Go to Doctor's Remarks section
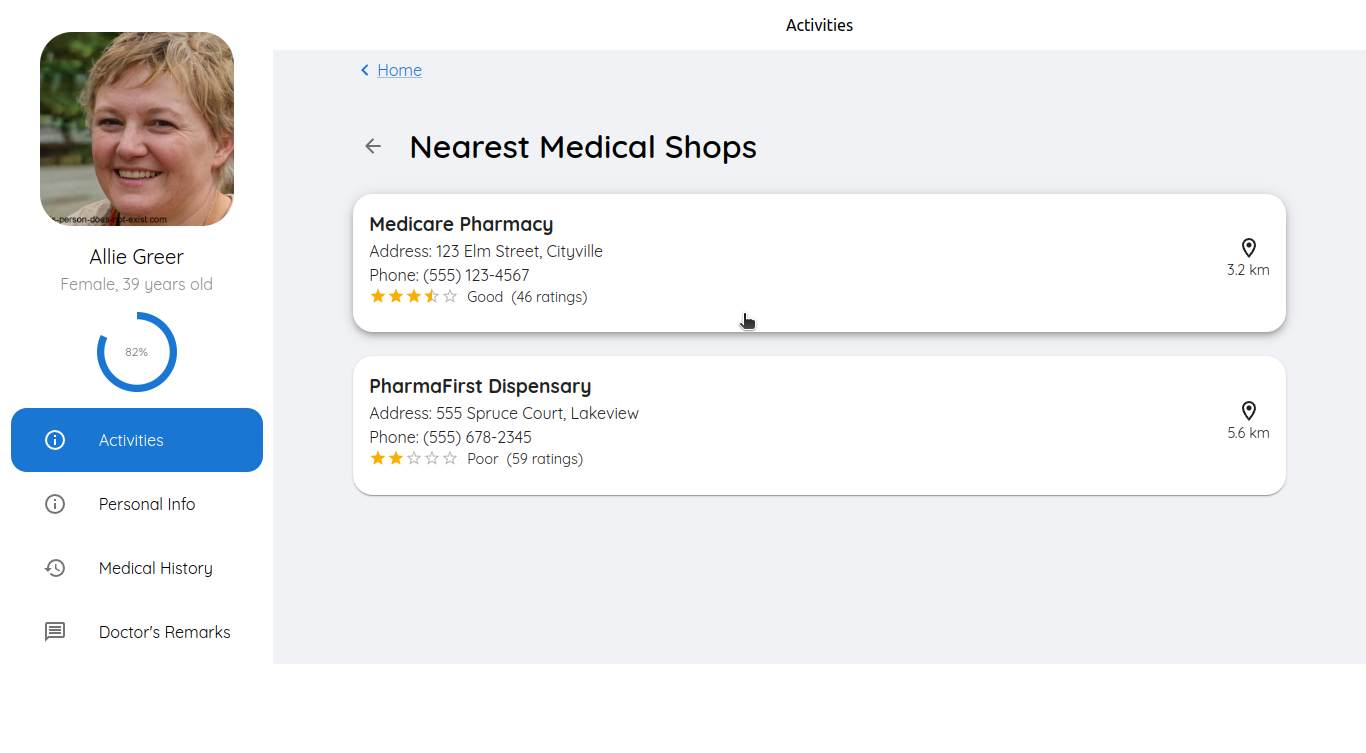Viewport: 1366px width, 753px height. [165, 632]
